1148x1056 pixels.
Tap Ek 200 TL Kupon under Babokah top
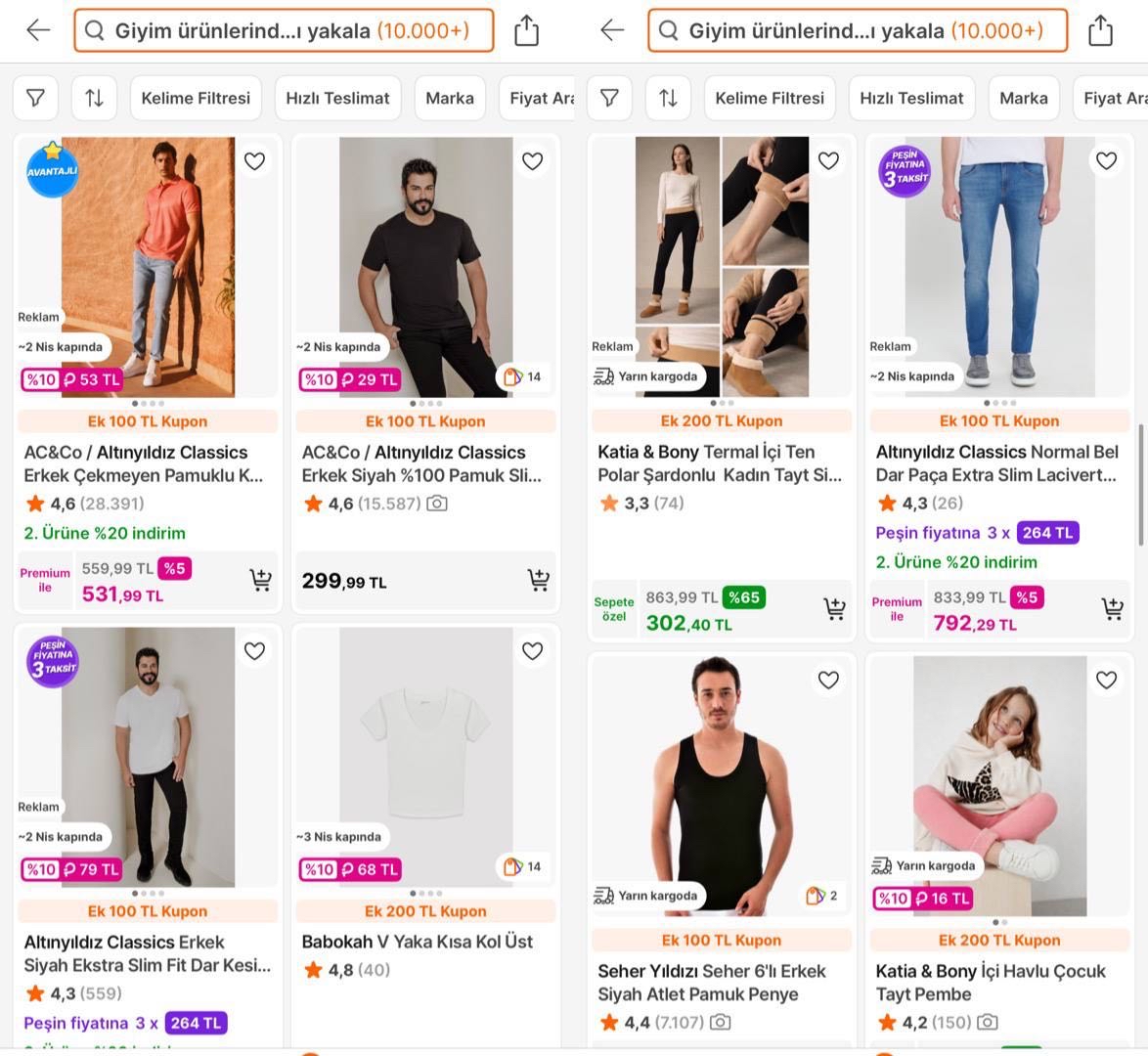tap(425, 911)
